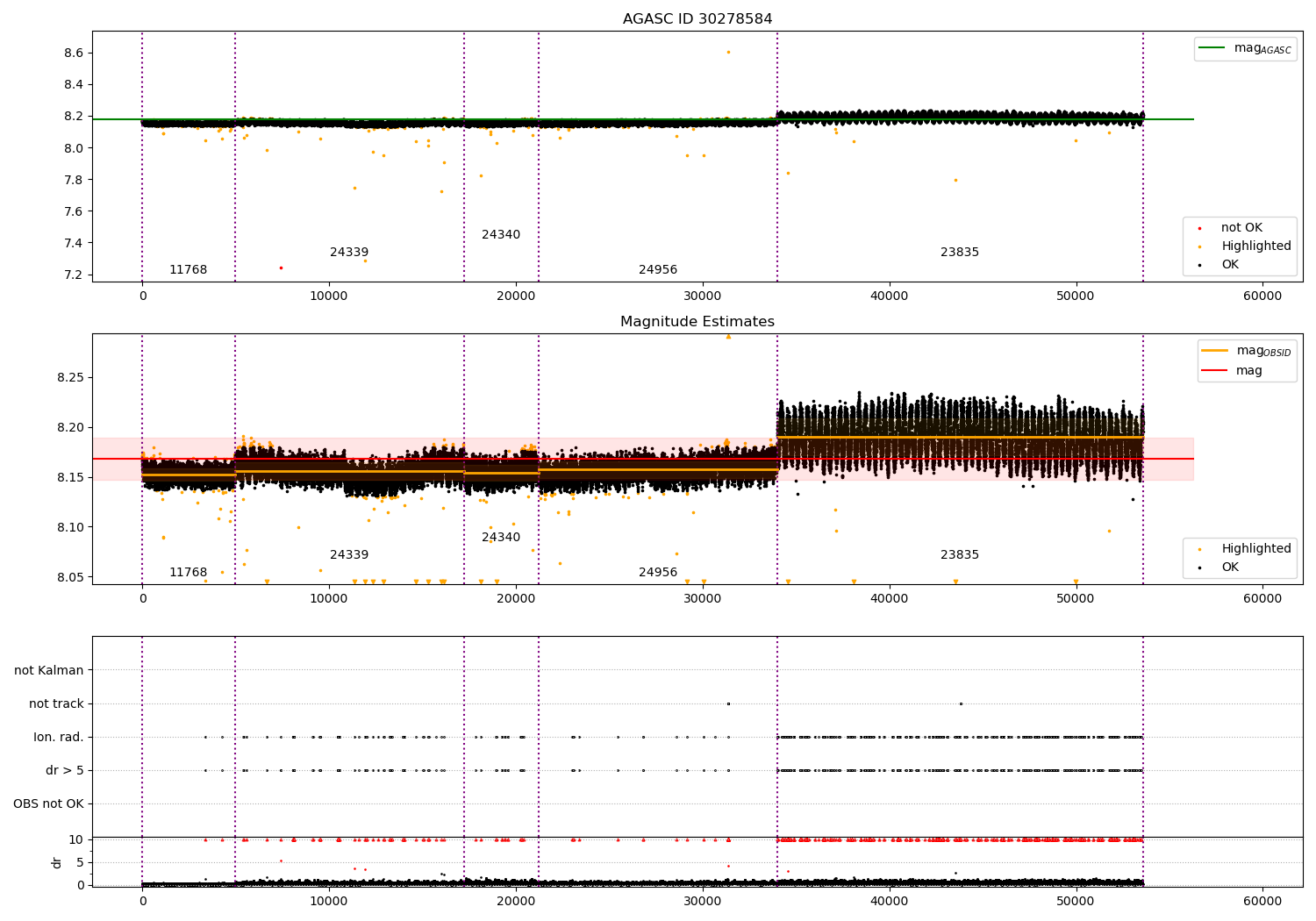Select 'Highlighted' legend entry in the top plot
This screenshot has width=1316, height=921.
[x=1244, y=246]
